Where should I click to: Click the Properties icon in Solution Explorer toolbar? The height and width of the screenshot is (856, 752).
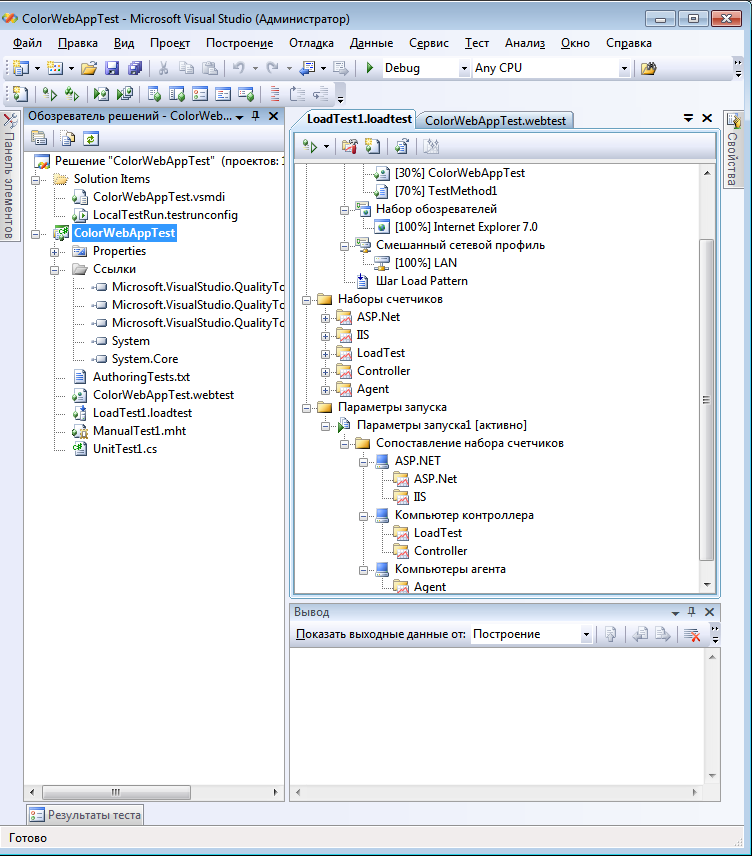click(39, 139)
